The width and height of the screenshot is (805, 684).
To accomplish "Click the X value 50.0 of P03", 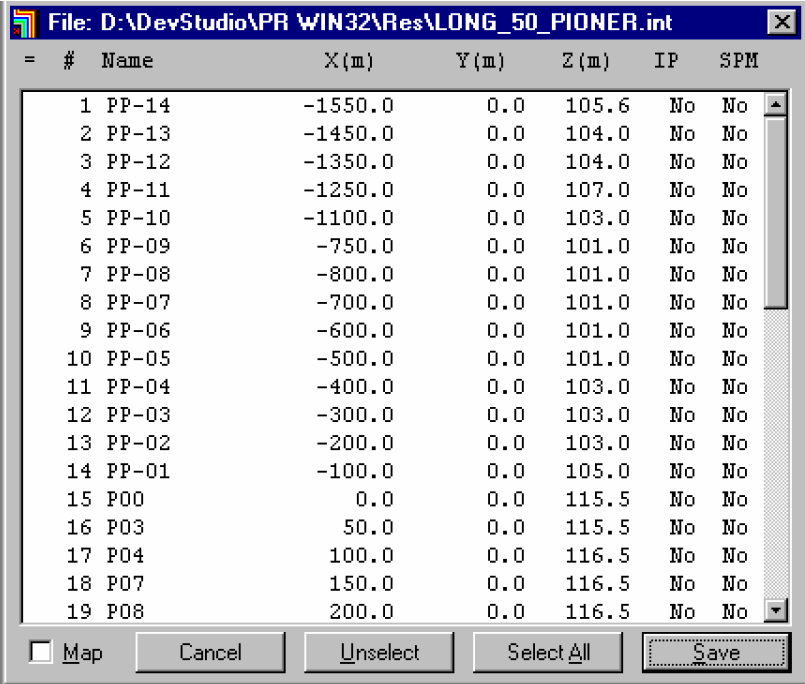I will pyautogui.click(x=368, y=527).
